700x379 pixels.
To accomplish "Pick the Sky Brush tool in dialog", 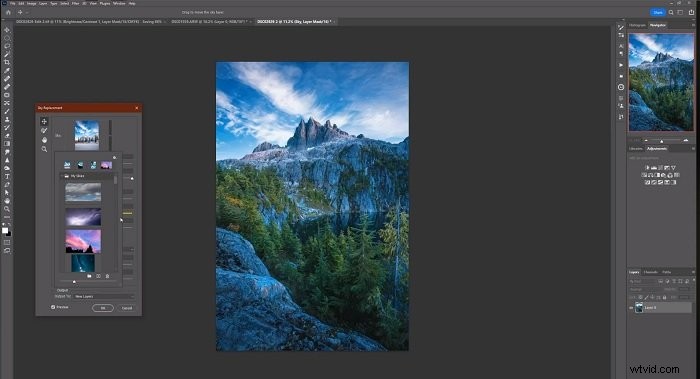I will point(44,130).
